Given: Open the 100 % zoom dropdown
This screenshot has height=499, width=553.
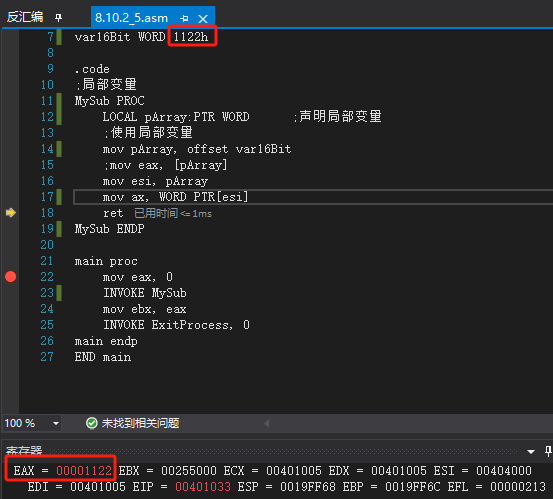Looking at the screenshot, I should [x=56, y=423].
